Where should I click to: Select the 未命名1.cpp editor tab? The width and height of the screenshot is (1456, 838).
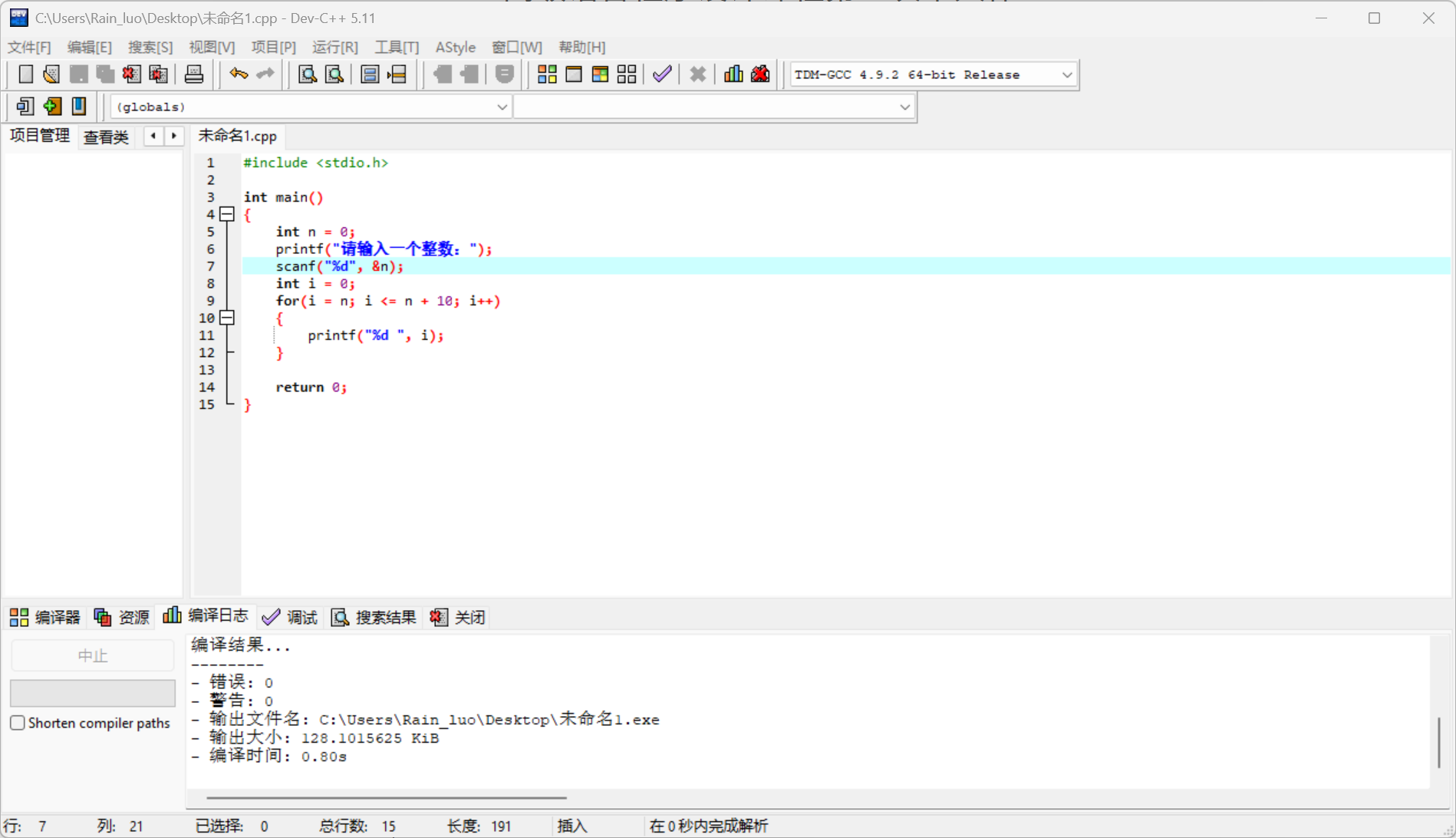[238, 137]
